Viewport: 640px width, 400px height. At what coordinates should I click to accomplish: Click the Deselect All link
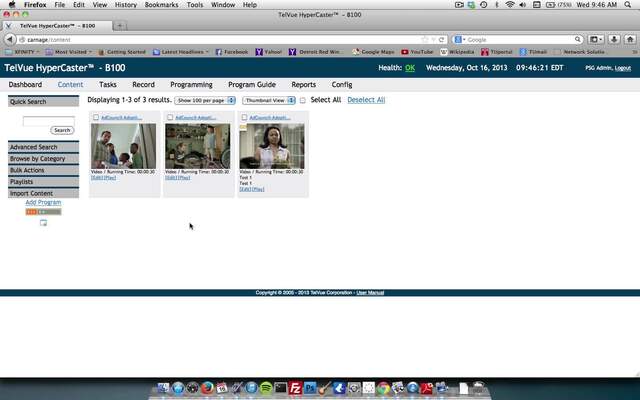366,101
